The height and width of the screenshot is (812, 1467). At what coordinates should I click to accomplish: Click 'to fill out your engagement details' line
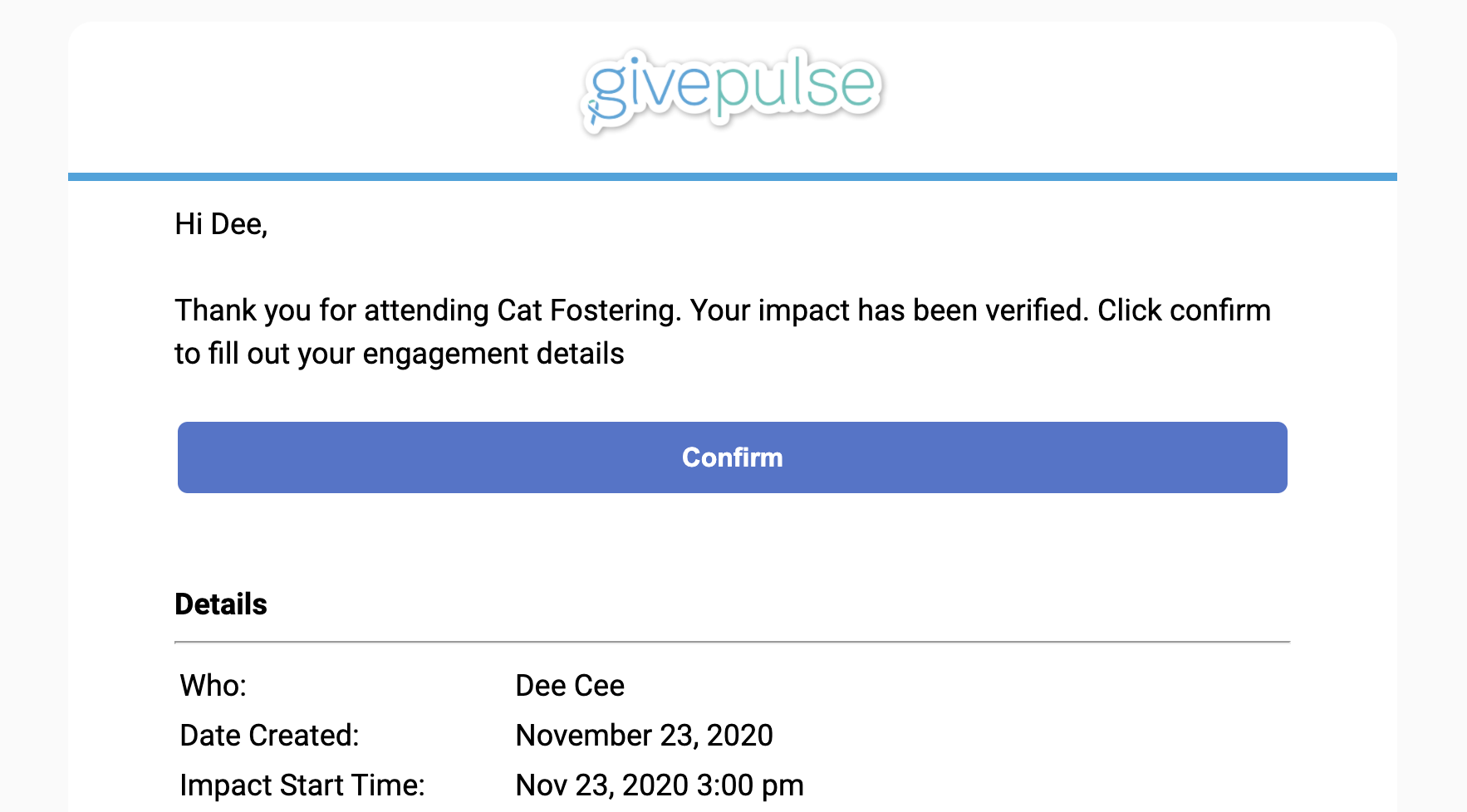[x=399, y=354]
